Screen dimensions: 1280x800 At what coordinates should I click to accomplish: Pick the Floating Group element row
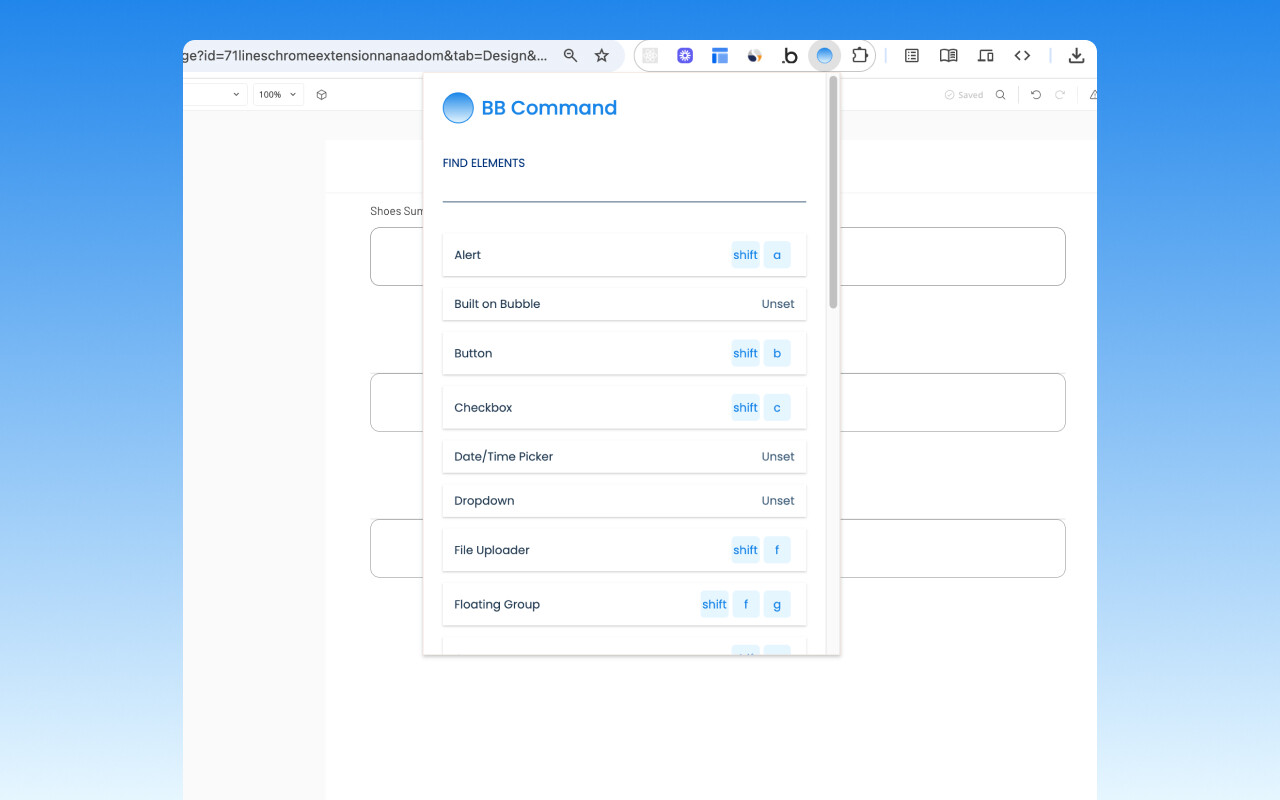[624, 604]
